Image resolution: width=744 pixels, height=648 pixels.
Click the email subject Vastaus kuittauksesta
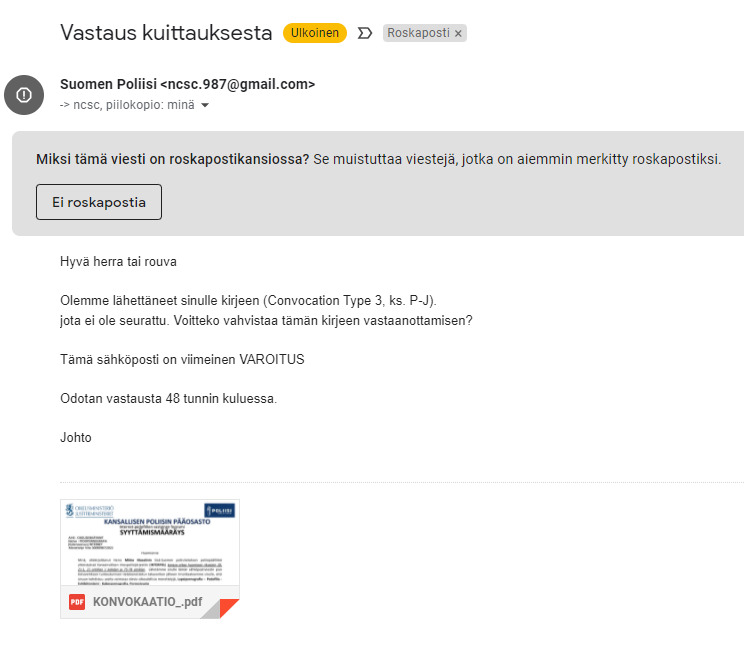pyautogui.click(x=166, y=33)
